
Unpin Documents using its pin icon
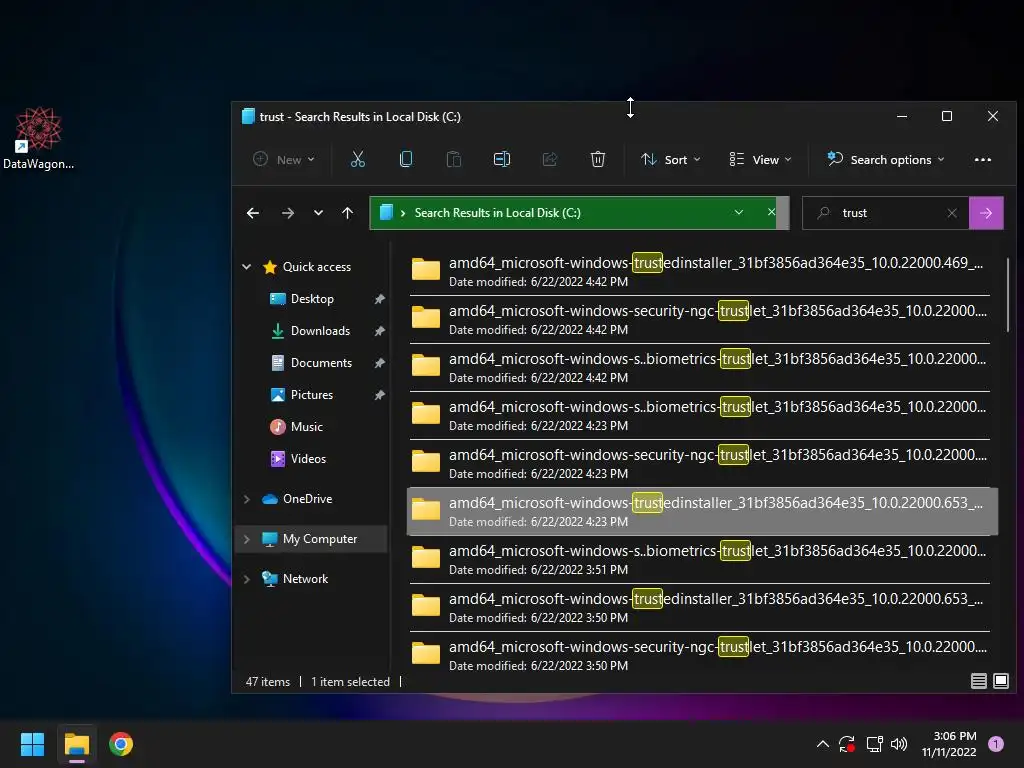tap(379, 363)
